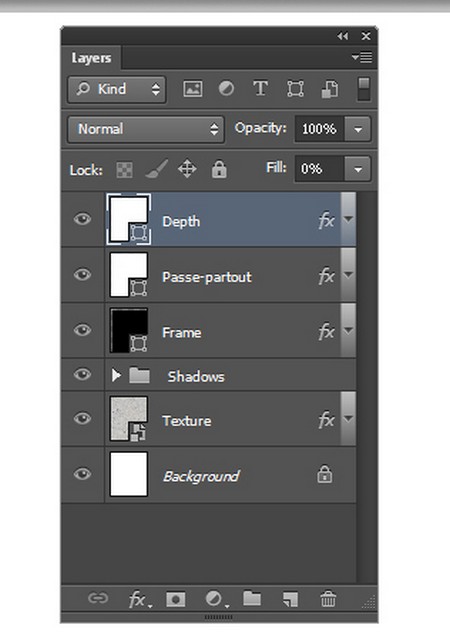Hide the Texture layer
450x642 pixels.
pyautogui.click(x=82, y=418)
